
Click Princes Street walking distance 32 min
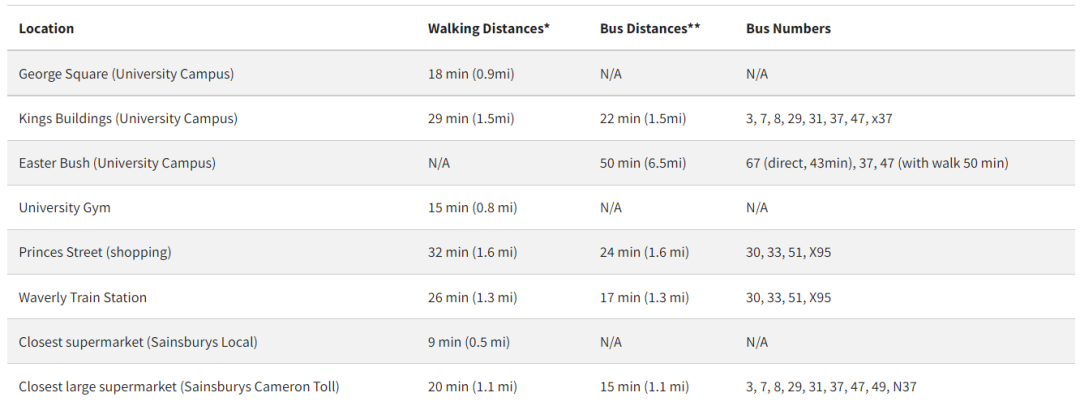tap(472, 252)
